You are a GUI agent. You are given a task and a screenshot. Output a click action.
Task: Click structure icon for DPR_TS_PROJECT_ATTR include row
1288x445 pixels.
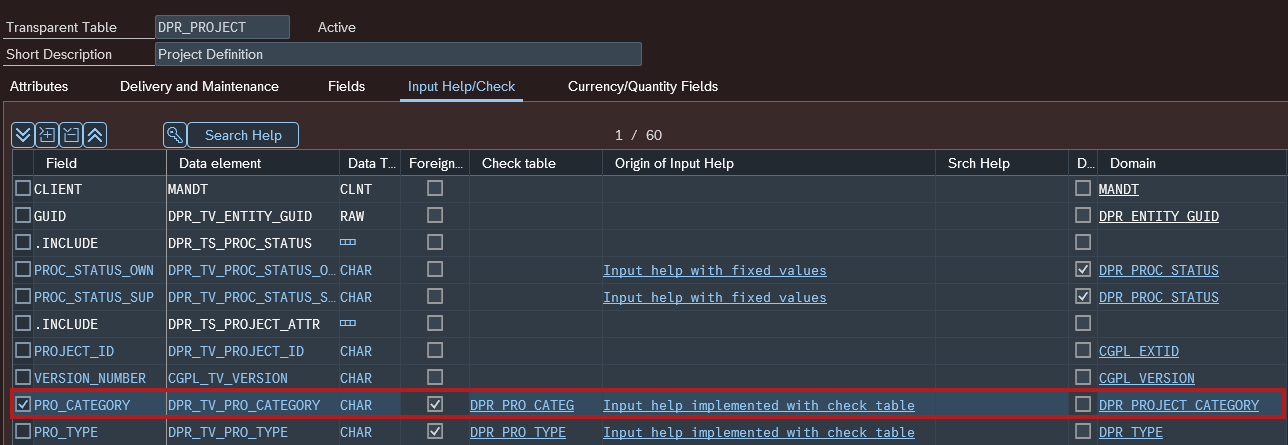click(348, 324)
